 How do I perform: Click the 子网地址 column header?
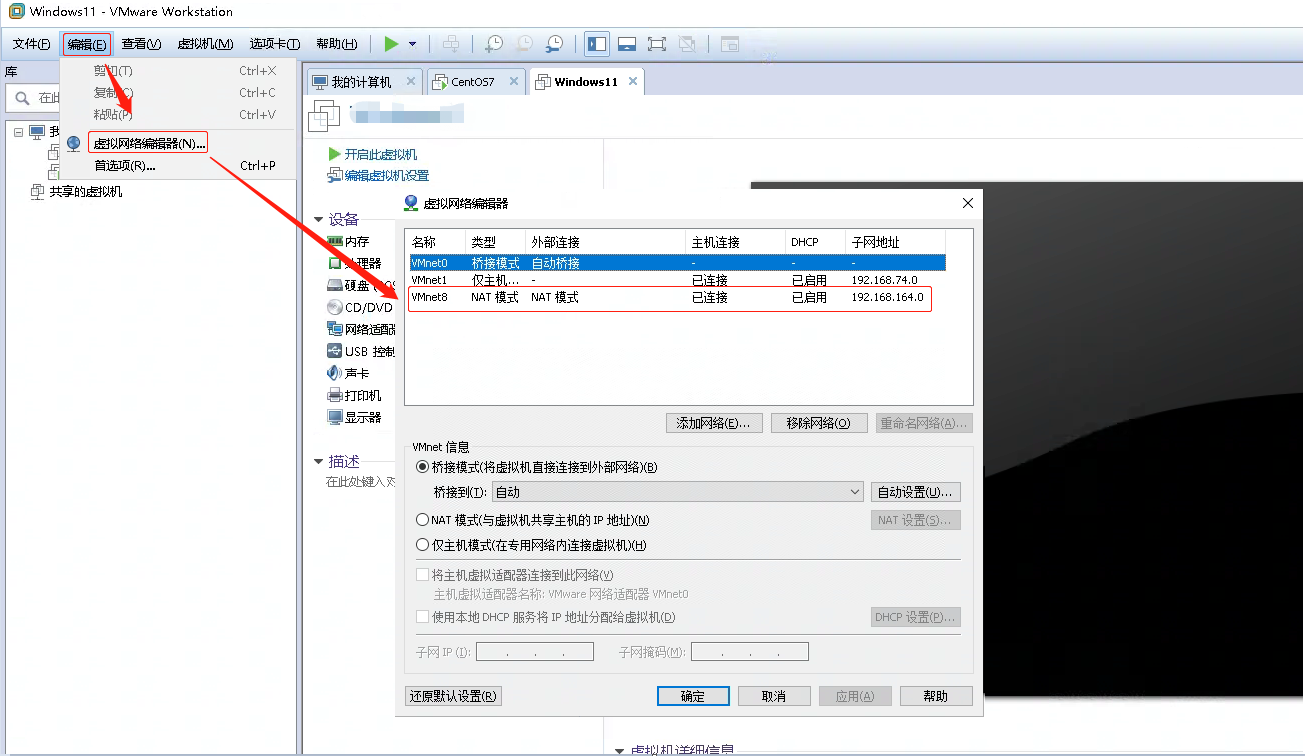[895, 242]
